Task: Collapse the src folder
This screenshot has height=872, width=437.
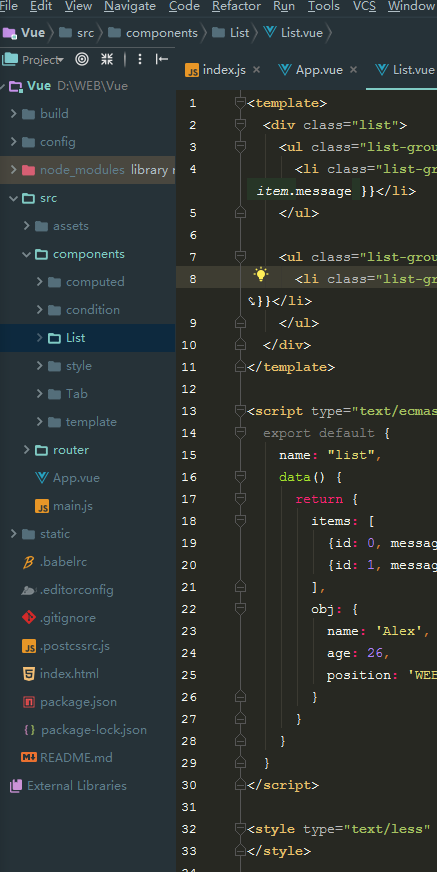Action: [x=14, y=198]
